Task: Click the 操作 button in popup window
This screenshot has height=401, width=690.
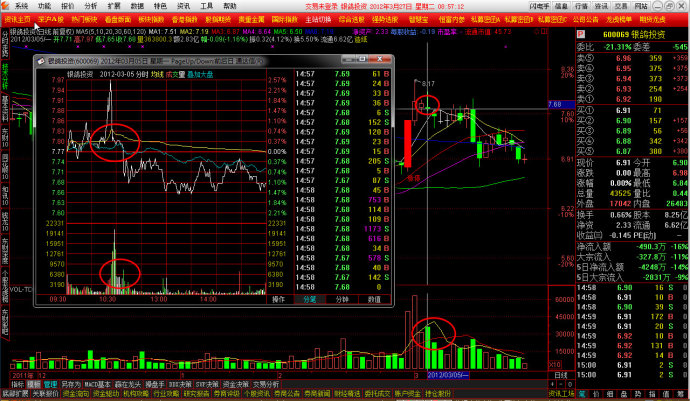Action: point(278,299)
